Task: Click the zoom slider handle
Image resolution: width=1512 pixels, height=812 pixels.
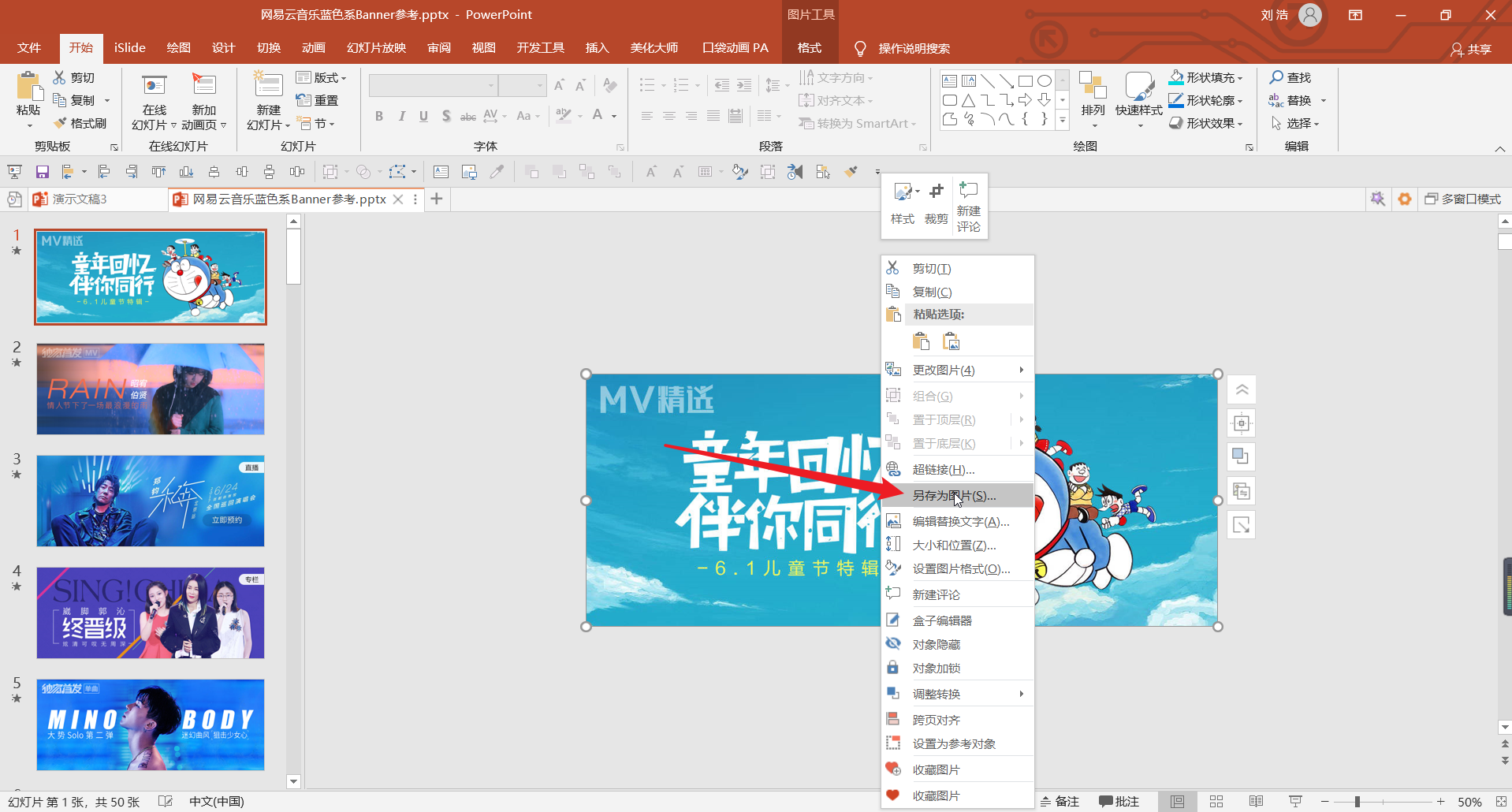Action: (x=1357, y=802)
